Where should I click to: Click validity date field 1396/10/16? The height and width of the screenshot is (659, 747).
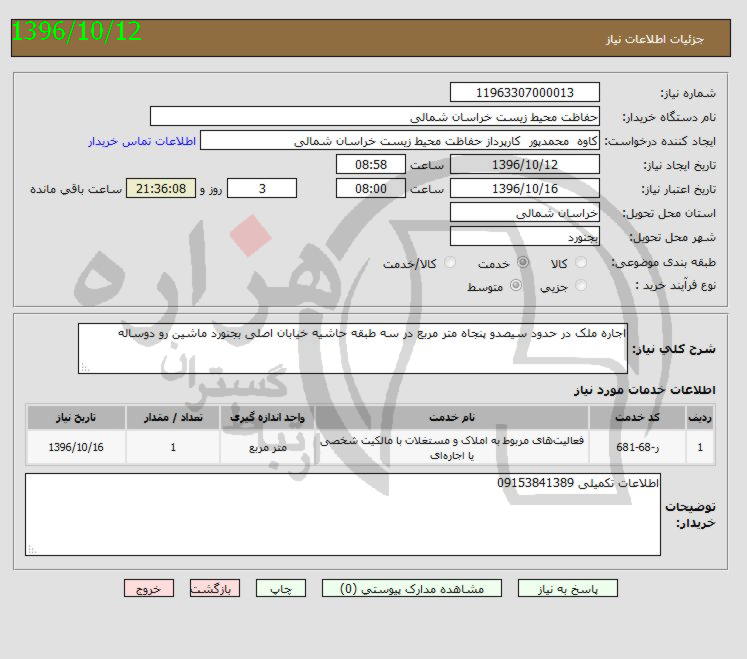525,188
